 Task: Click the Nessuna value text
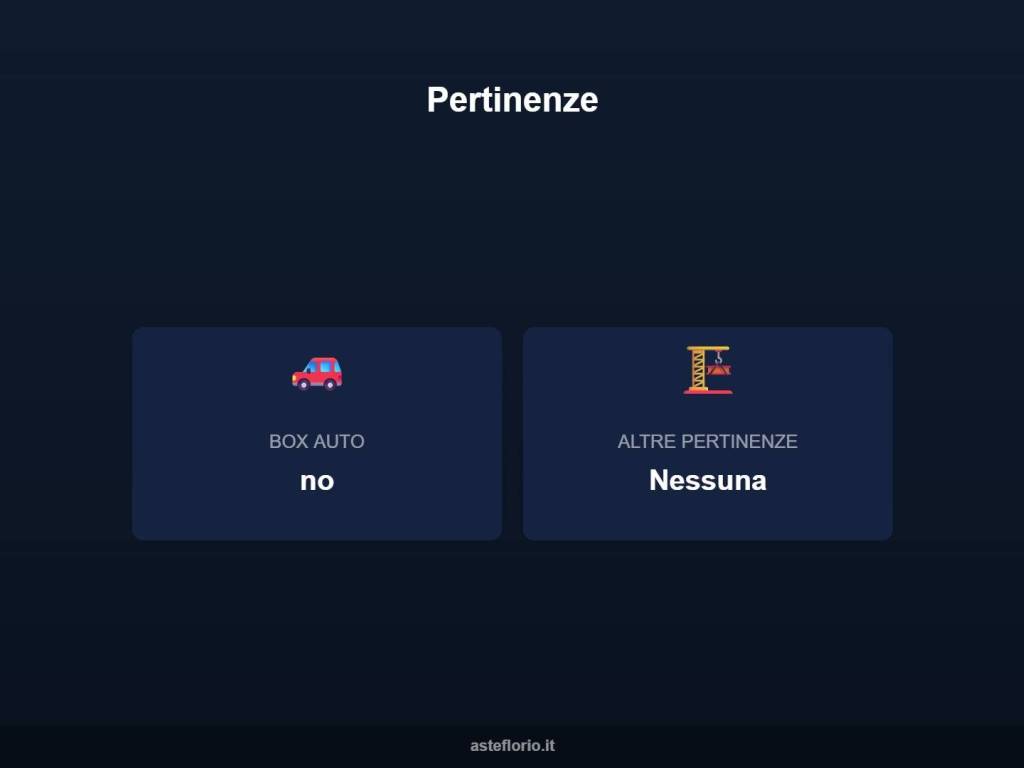[x=707, y=481]
